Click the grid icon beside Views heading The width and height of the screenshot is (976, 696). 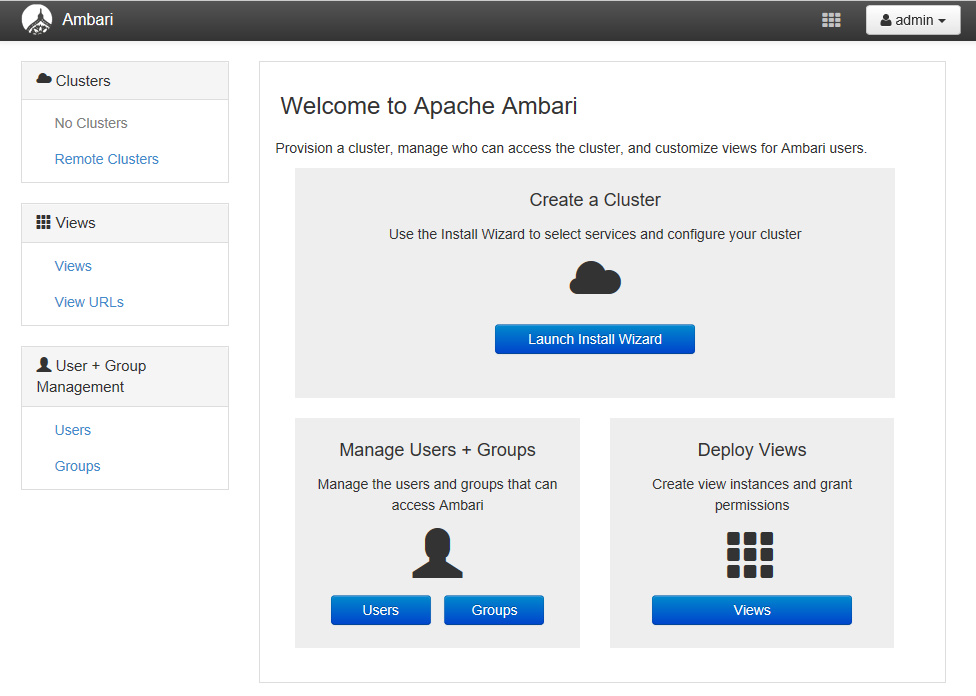point(44,222)
